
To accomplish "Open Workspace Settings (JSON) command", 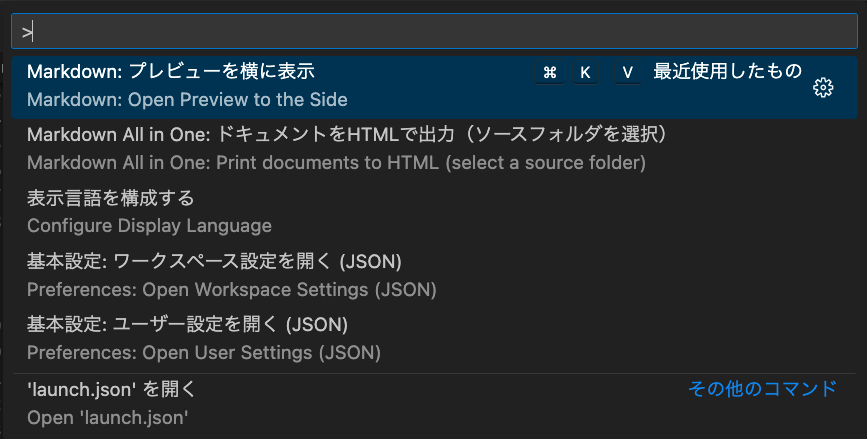I will coord(231,290).
